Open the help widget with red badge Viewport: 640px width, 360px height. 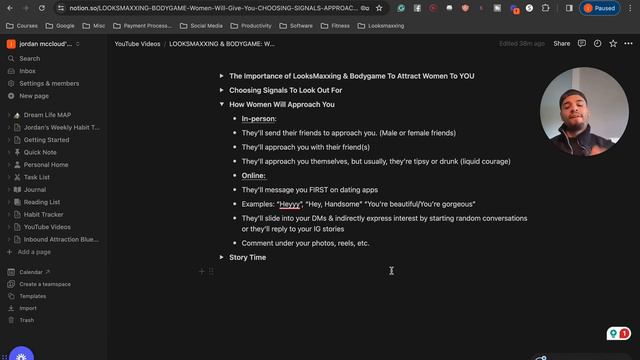pos(618,333)
